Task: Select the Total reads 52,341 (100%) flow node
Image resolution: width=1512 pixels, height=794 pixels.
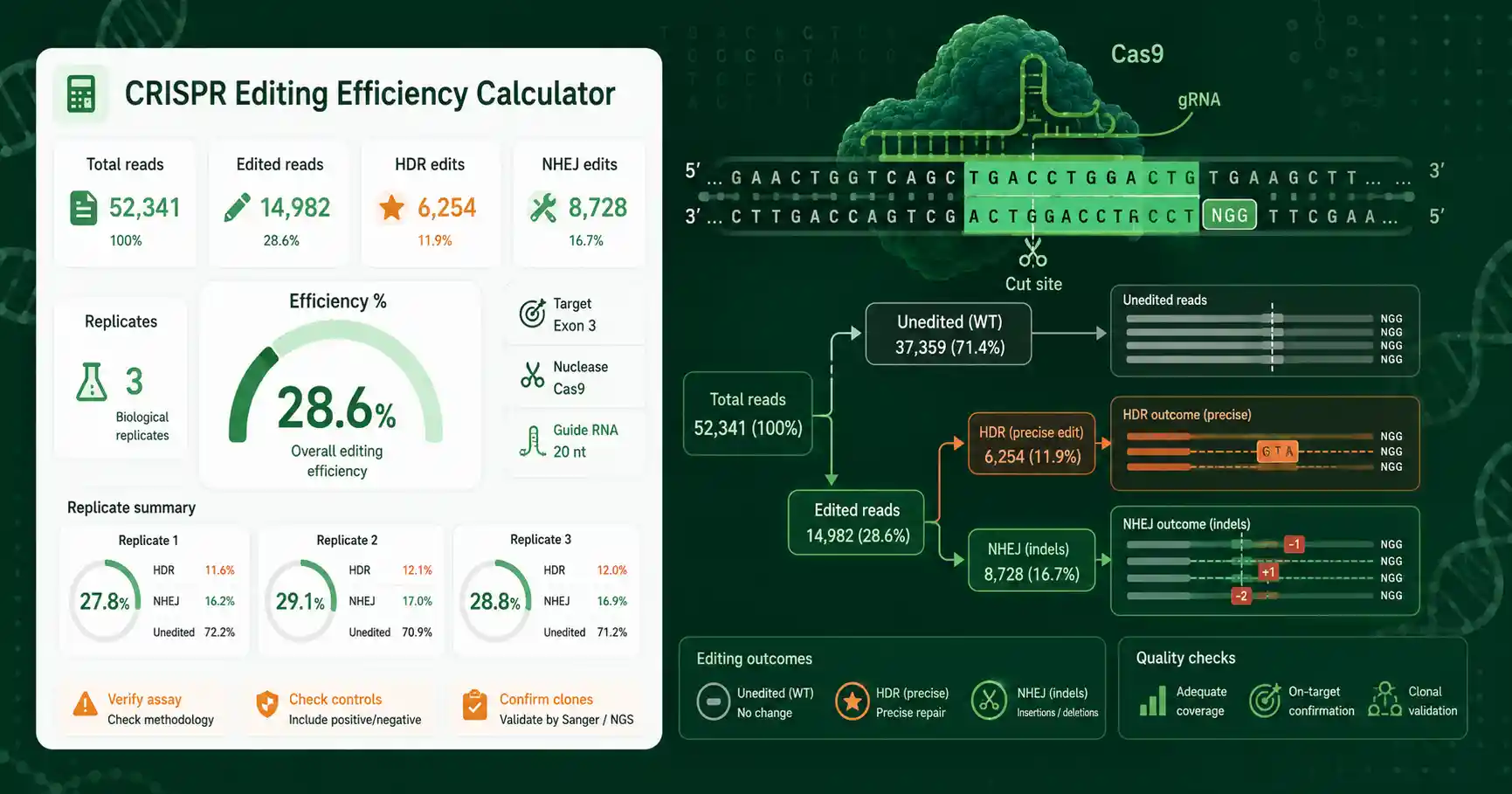Action: click(x=748, y=413)
